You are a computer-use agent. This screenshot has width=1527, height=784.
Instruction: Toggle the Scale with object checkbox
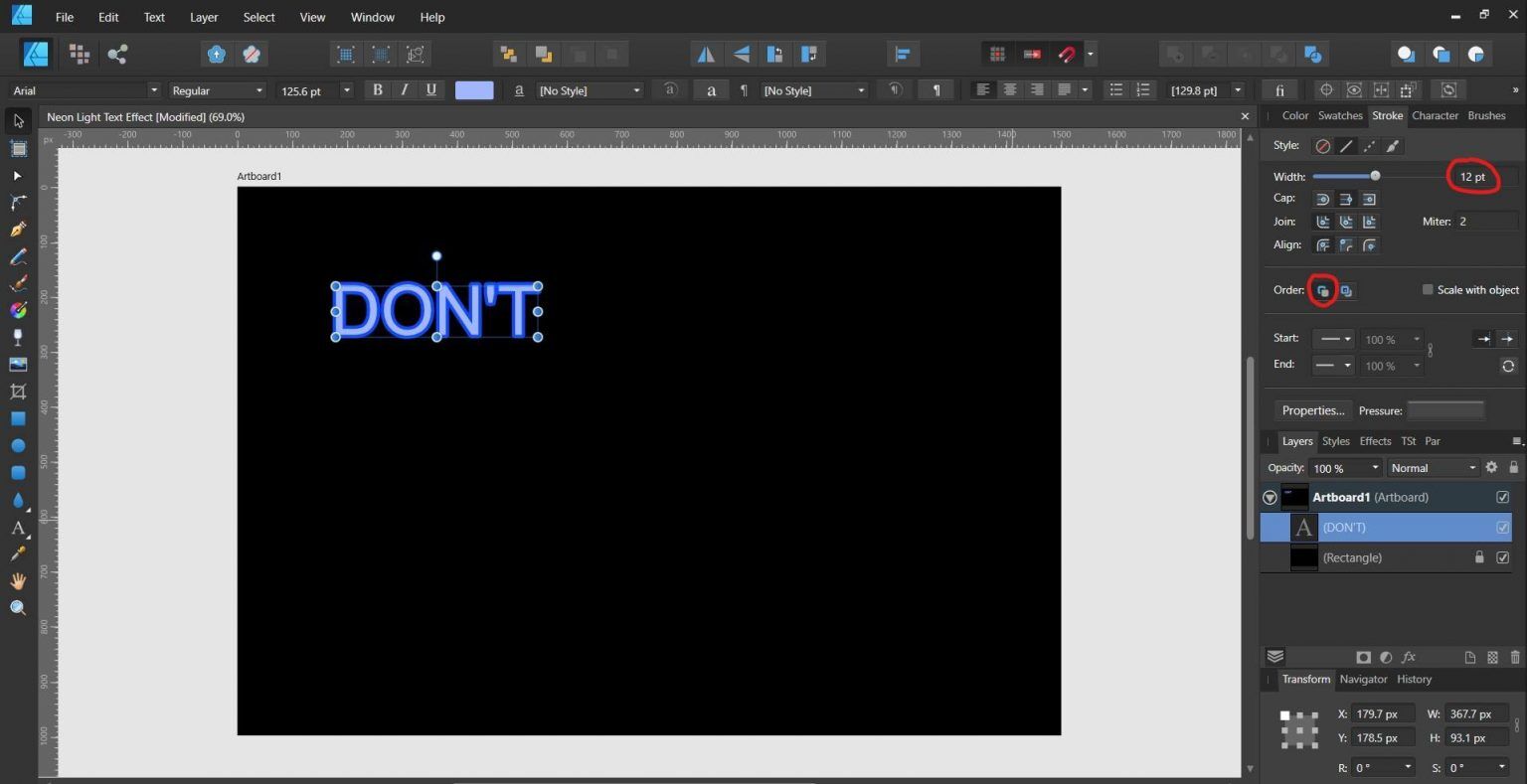[1429, 289]
